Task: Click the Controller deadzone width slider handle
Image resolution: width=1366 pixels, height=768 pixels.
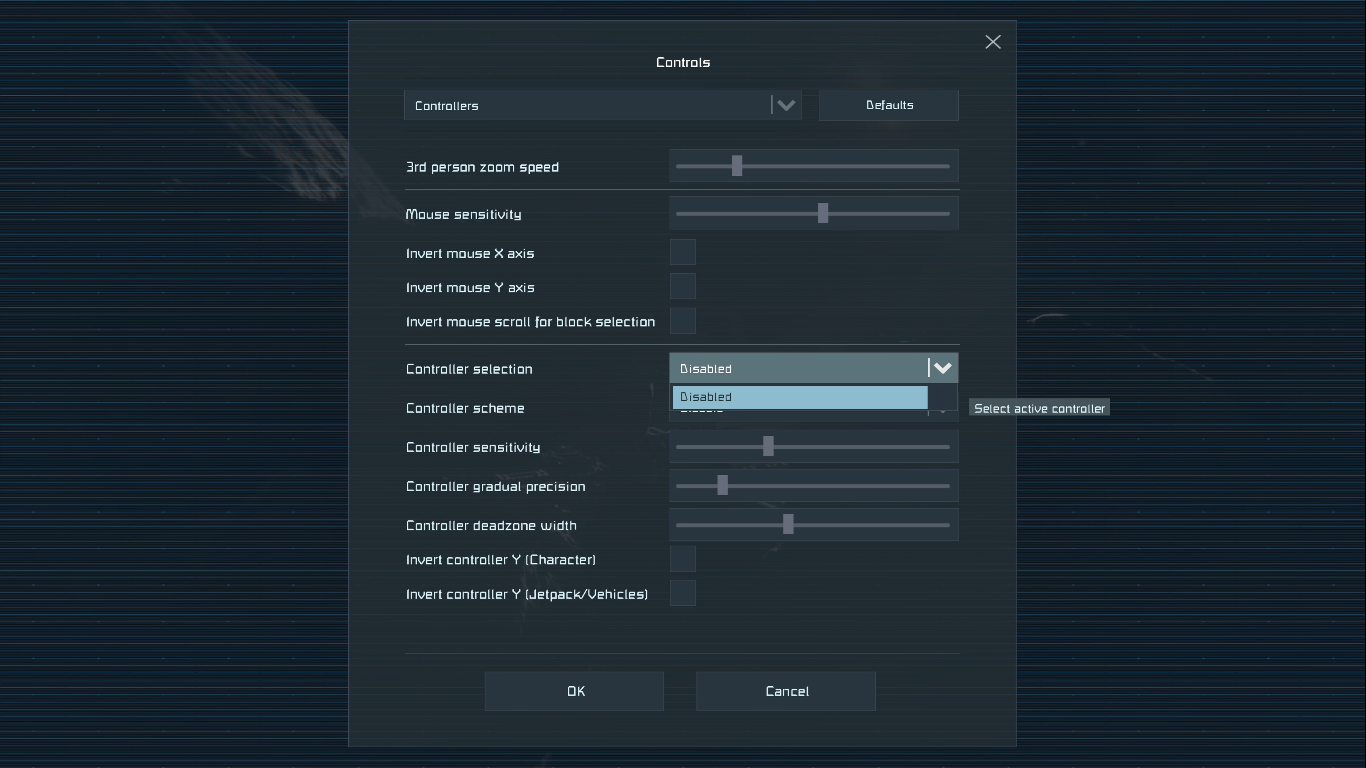Action: click(x=788, y=524)
